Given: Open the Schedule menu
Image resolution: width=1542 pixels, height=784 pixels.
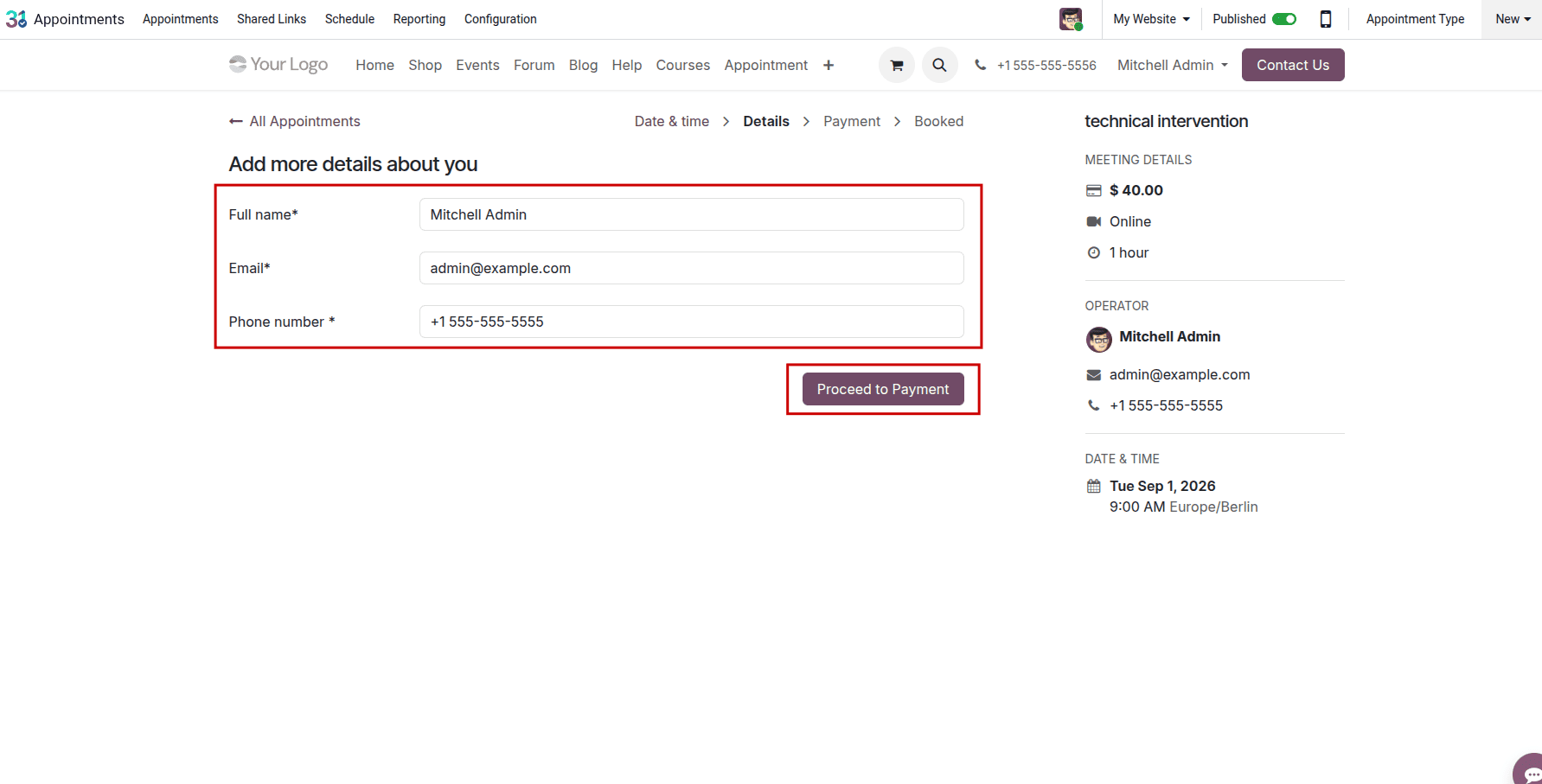Looking at the screenshot, I should [x=349, y=19].
